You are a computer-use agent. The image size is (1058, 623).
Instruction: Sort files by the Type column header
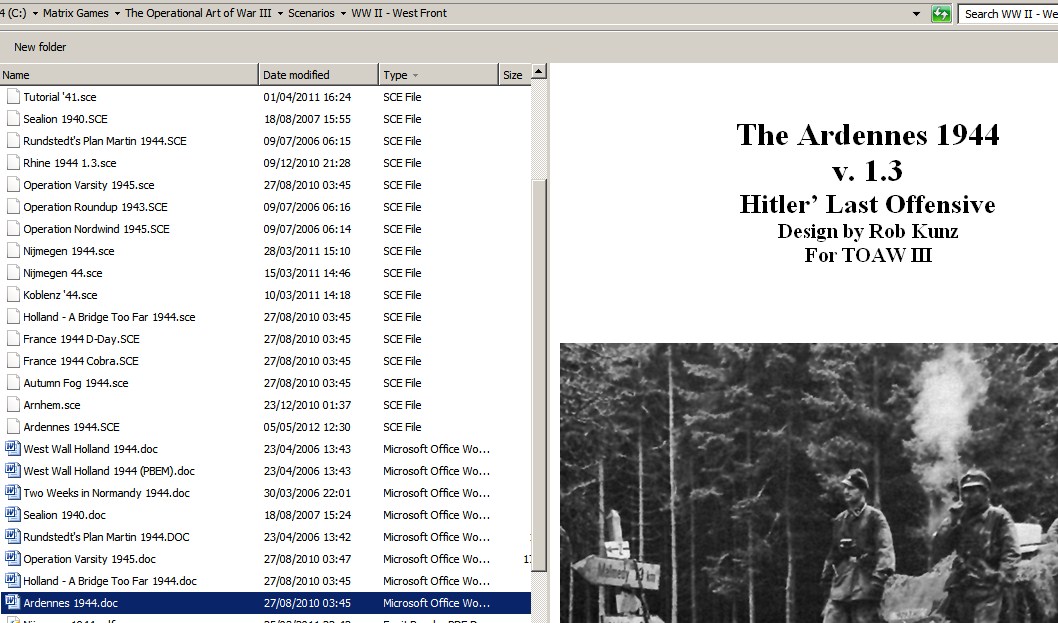(x=437, y=75)
